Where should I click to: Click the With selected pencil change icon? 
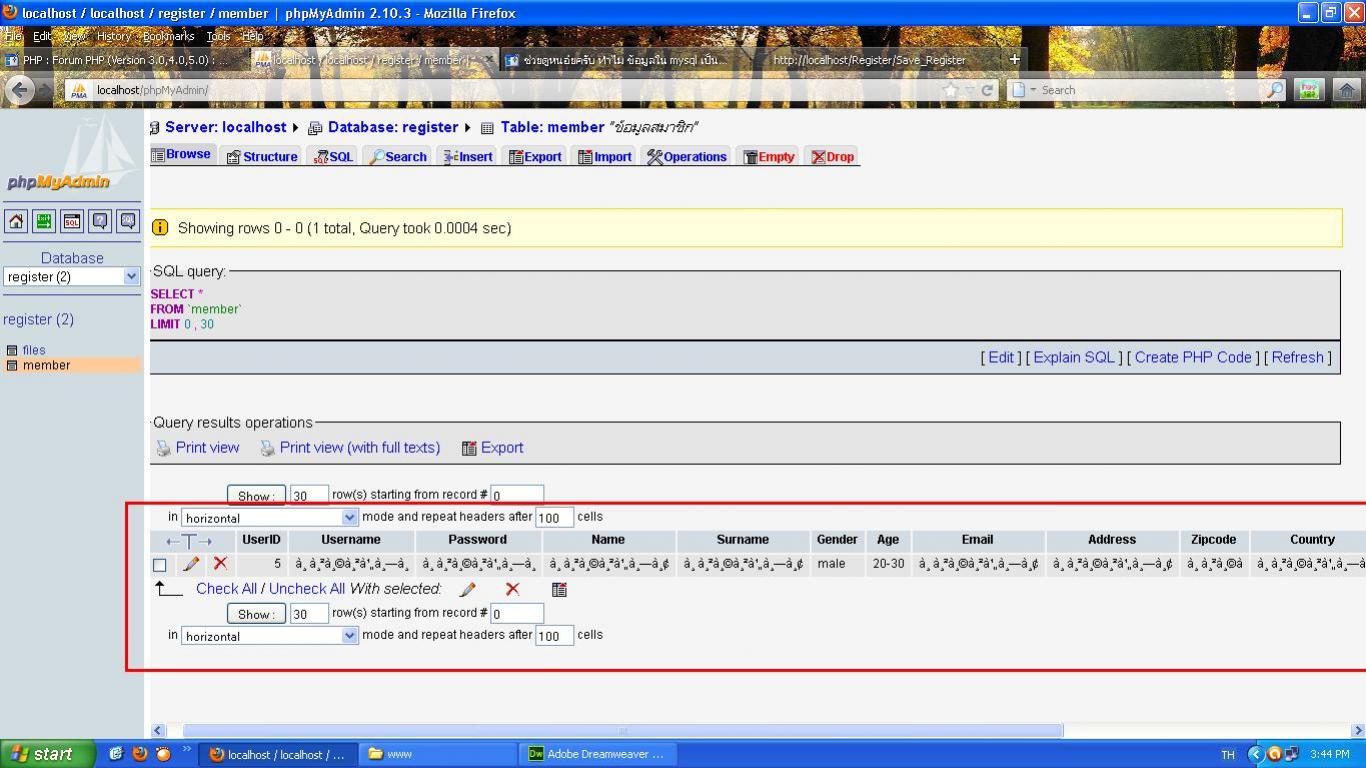(467, 589)
